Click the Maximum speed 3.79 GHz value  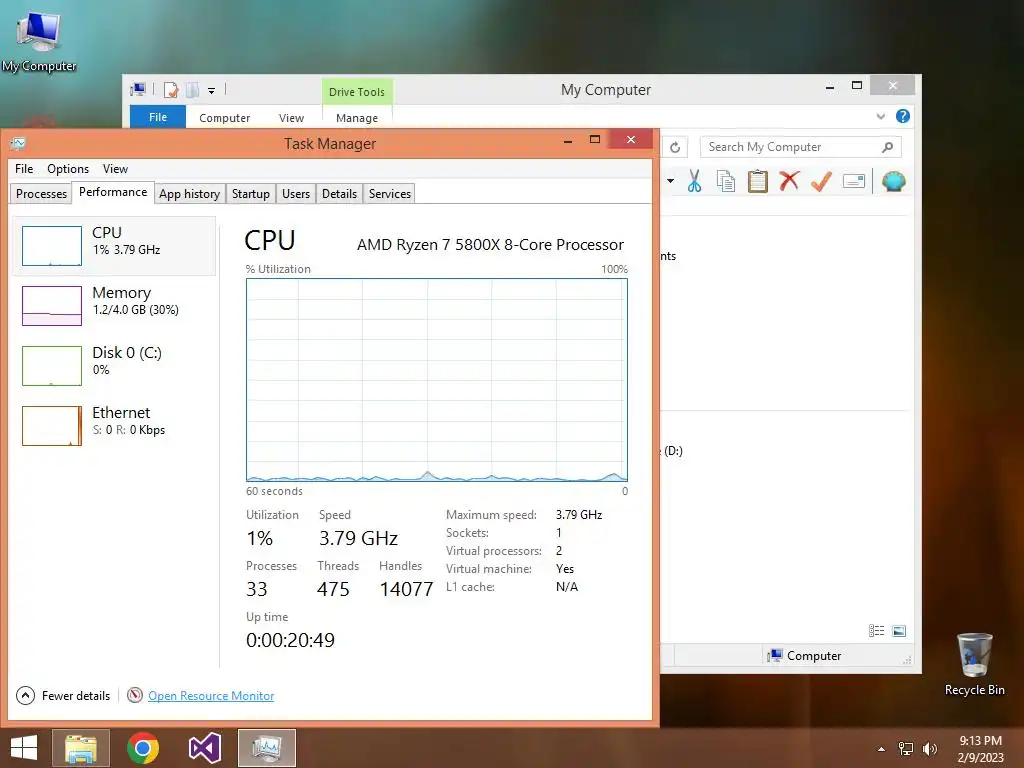pyautogui.click(x=579, y=515)
